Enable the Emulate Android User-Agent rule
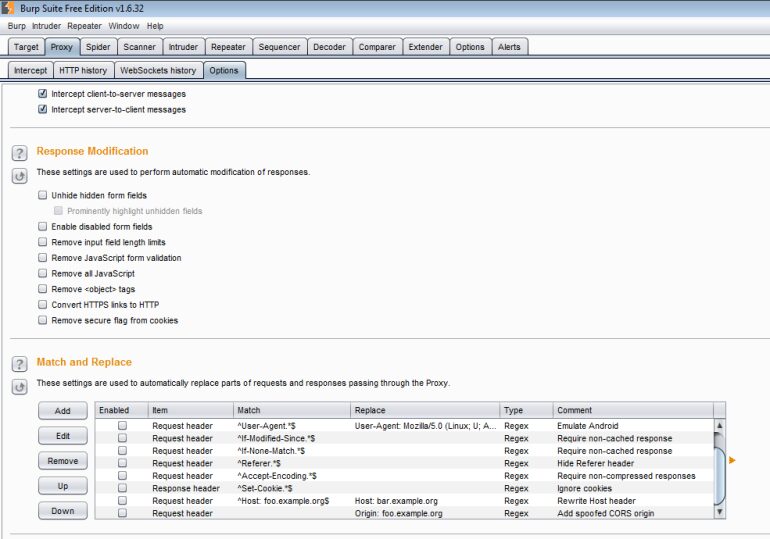 (x=122, y=426)
